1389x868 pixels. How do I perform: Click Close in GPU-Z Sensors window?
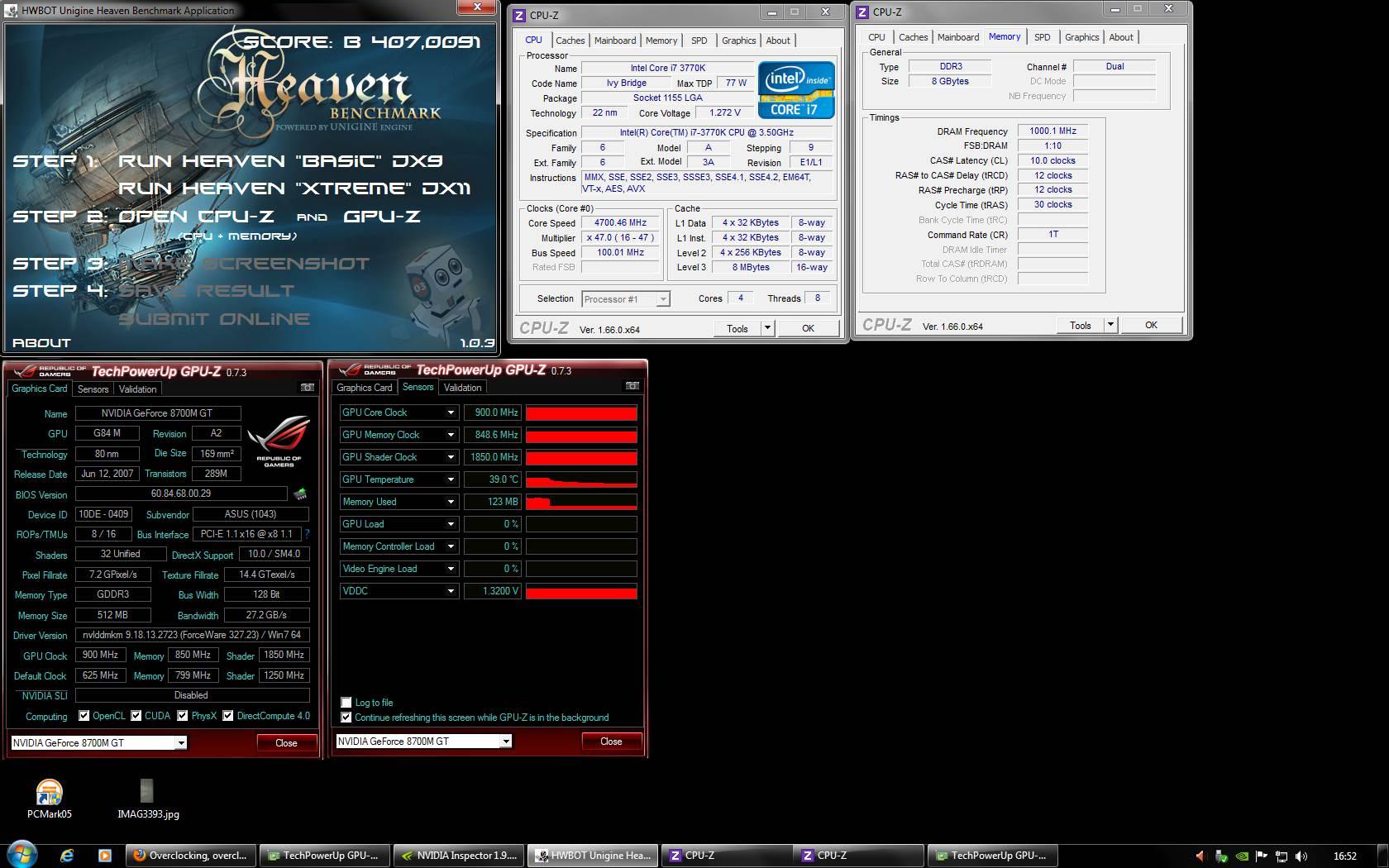(611, 742)
